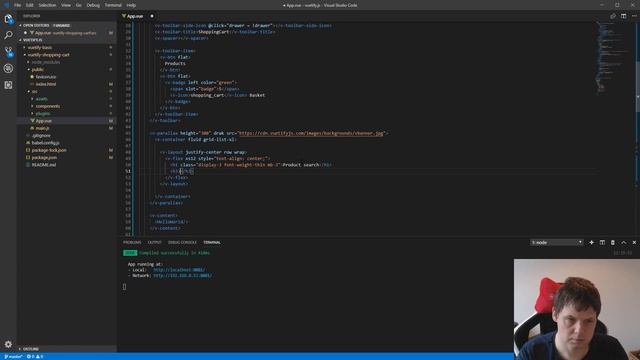Screen dimensions: 640x360
Task: Collapse the Open Editors section
Action: [x=67, y=25]
